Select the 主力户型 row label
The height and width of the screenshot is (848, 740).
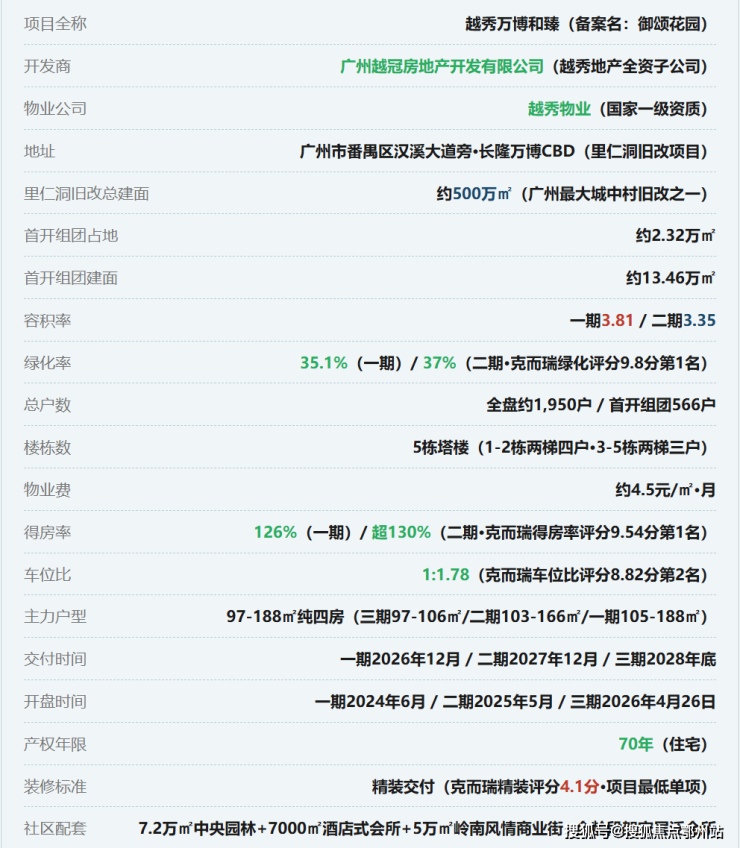click(x=55, y=617)
